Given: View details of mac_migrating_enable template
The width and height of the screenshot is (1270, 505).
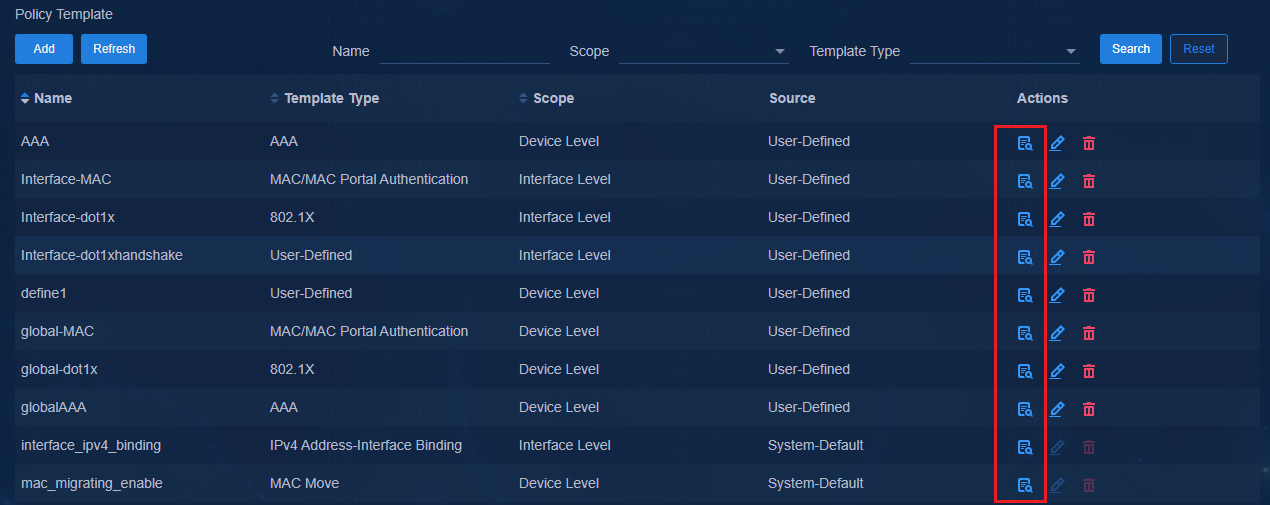Looking at the screenshot, I should [1024, 485].
